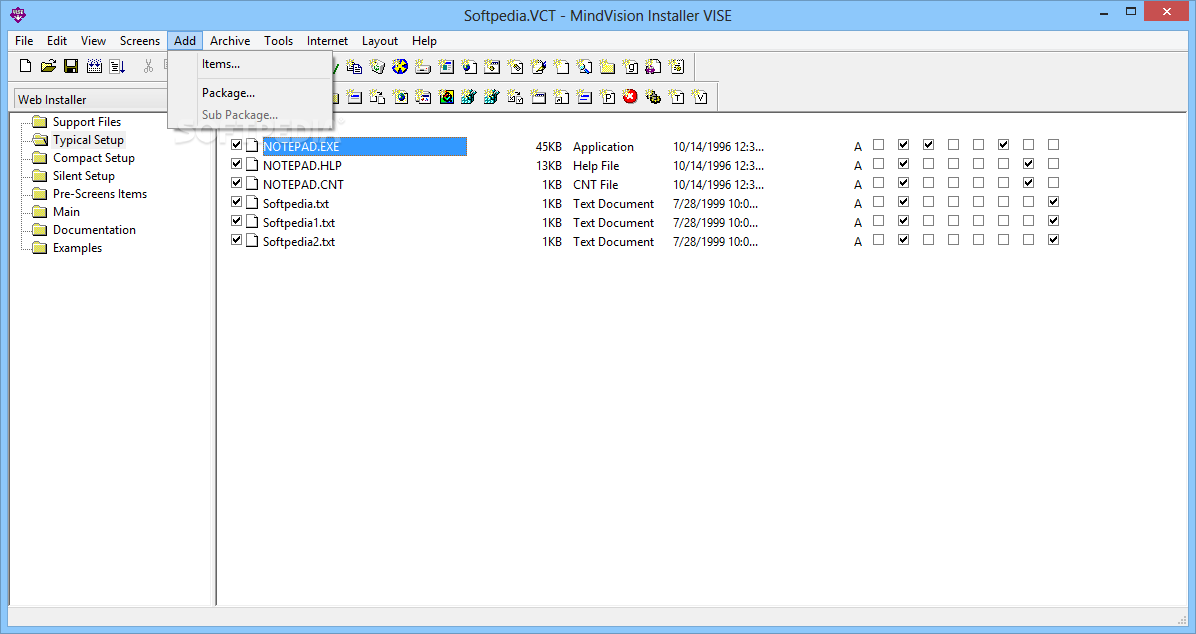Image resolution: width=1196 pixels, height=634 pixels.
Task: Click the Build installer toolbar icon
Action: tap(94, 66)
